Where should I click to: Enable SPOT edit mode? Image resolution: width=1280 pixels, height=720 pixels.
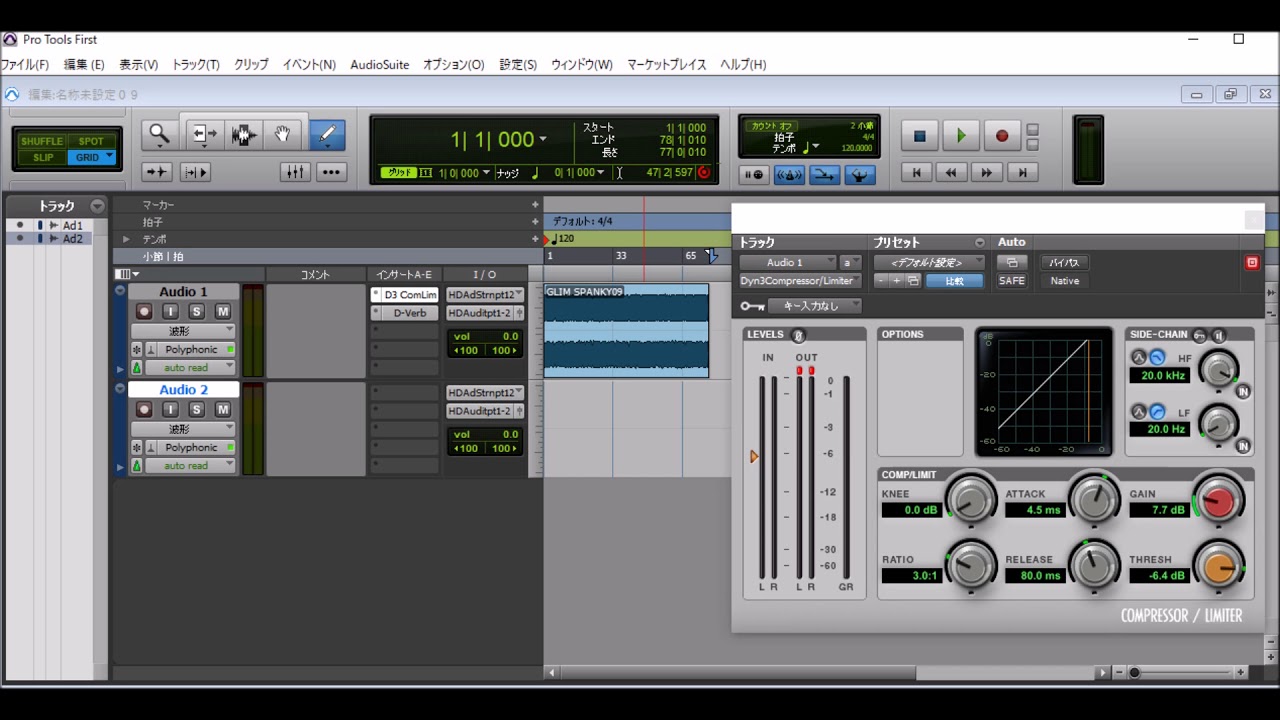point(91,141)
